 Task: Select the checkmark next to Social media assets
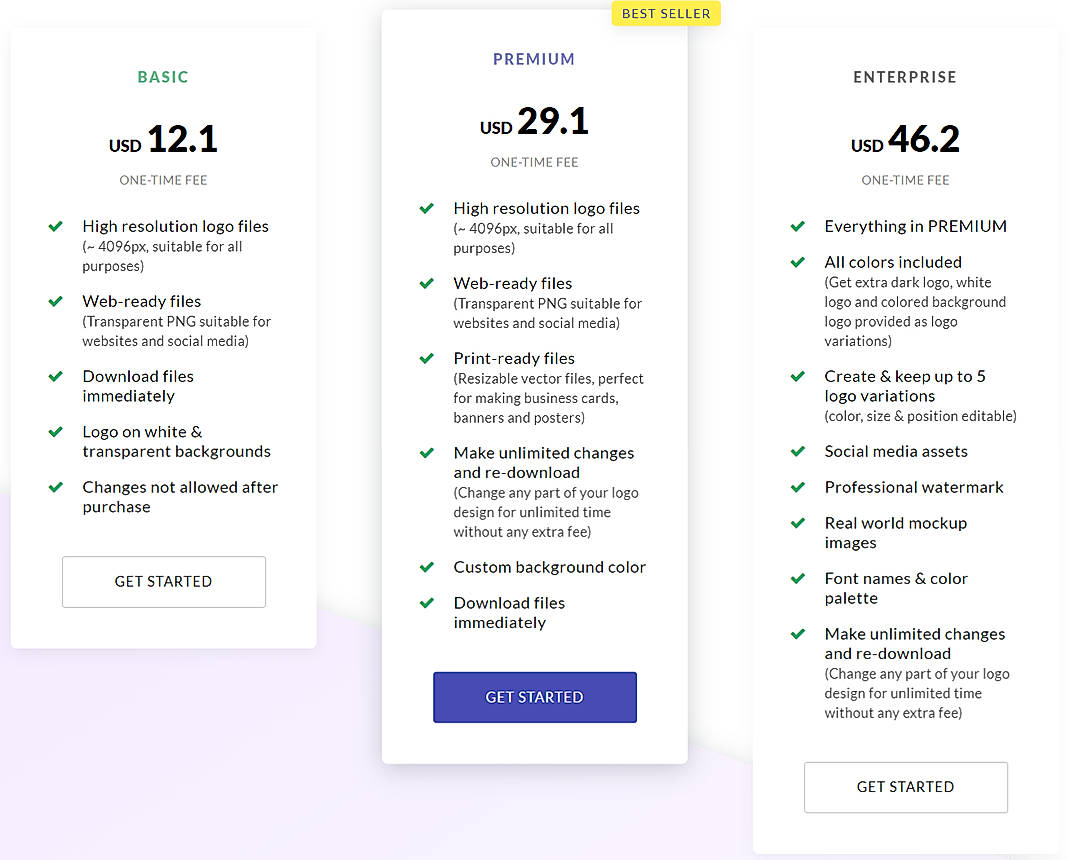click(x=798, y=451)
